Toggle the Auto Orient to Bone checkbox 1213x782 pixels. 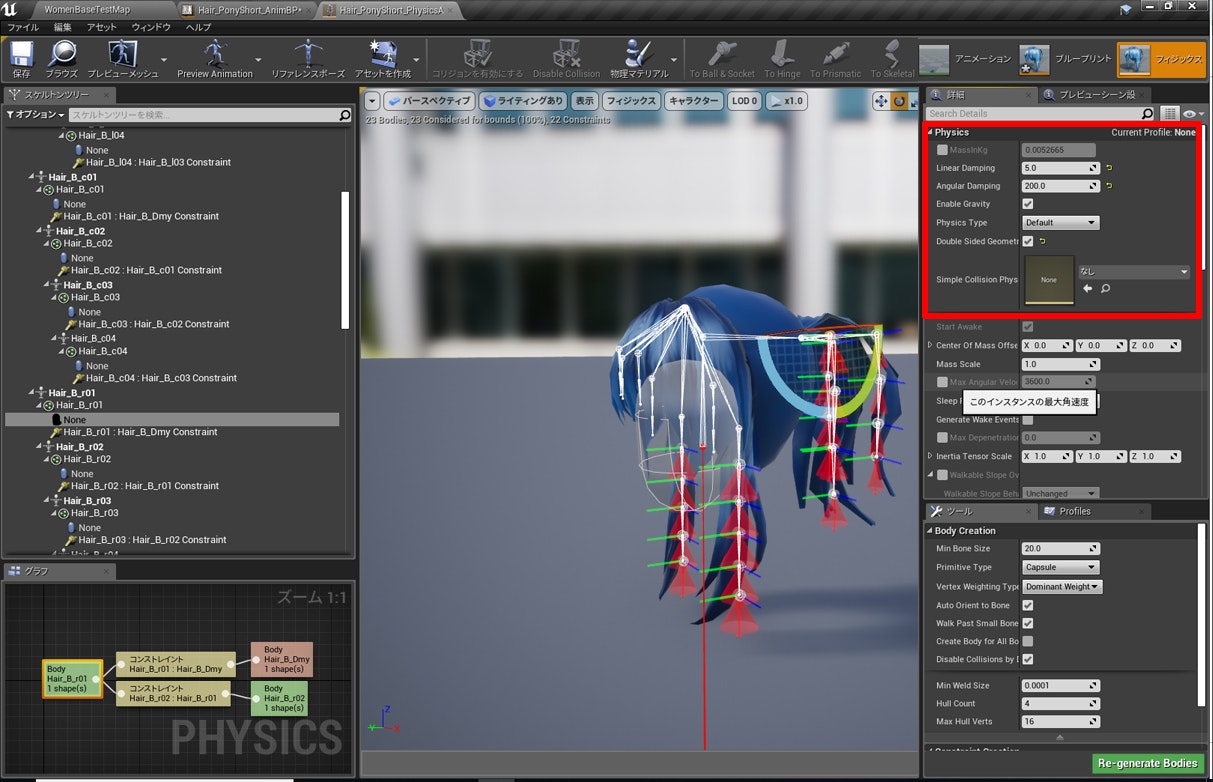[x=1027, y=605]
